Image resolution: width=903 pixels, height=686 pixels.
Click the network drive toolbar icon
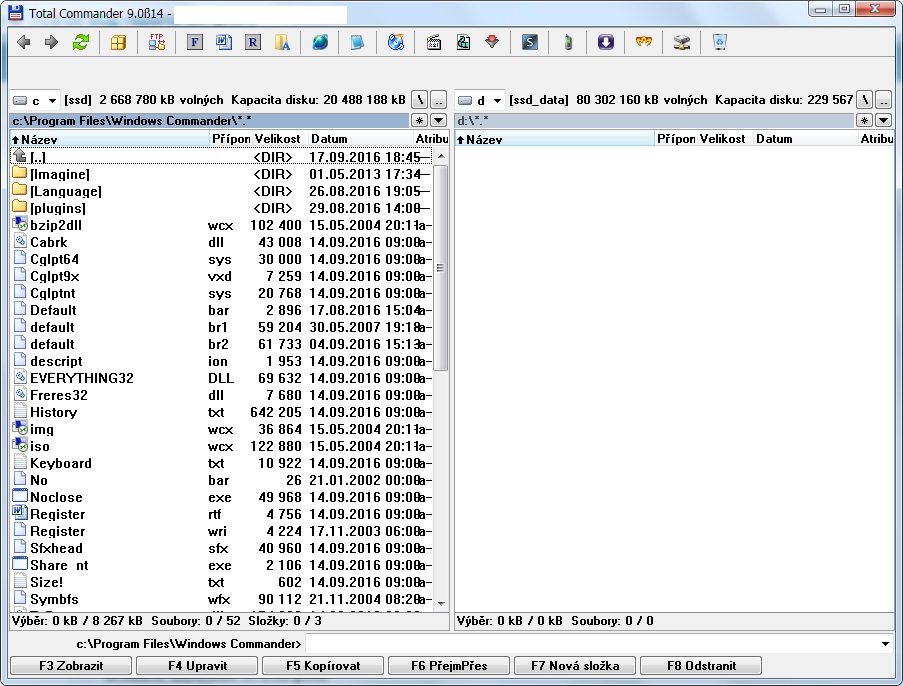(x=682, y=42)
